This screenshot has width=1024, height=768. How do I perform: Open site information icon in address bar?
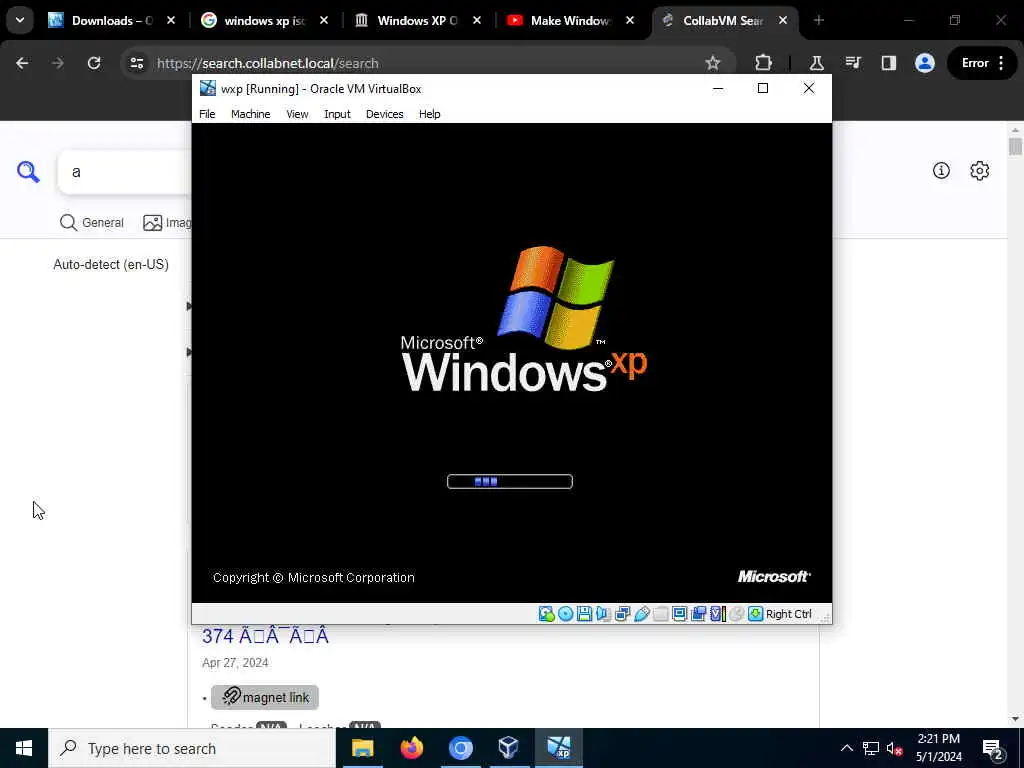click(137, 63)
